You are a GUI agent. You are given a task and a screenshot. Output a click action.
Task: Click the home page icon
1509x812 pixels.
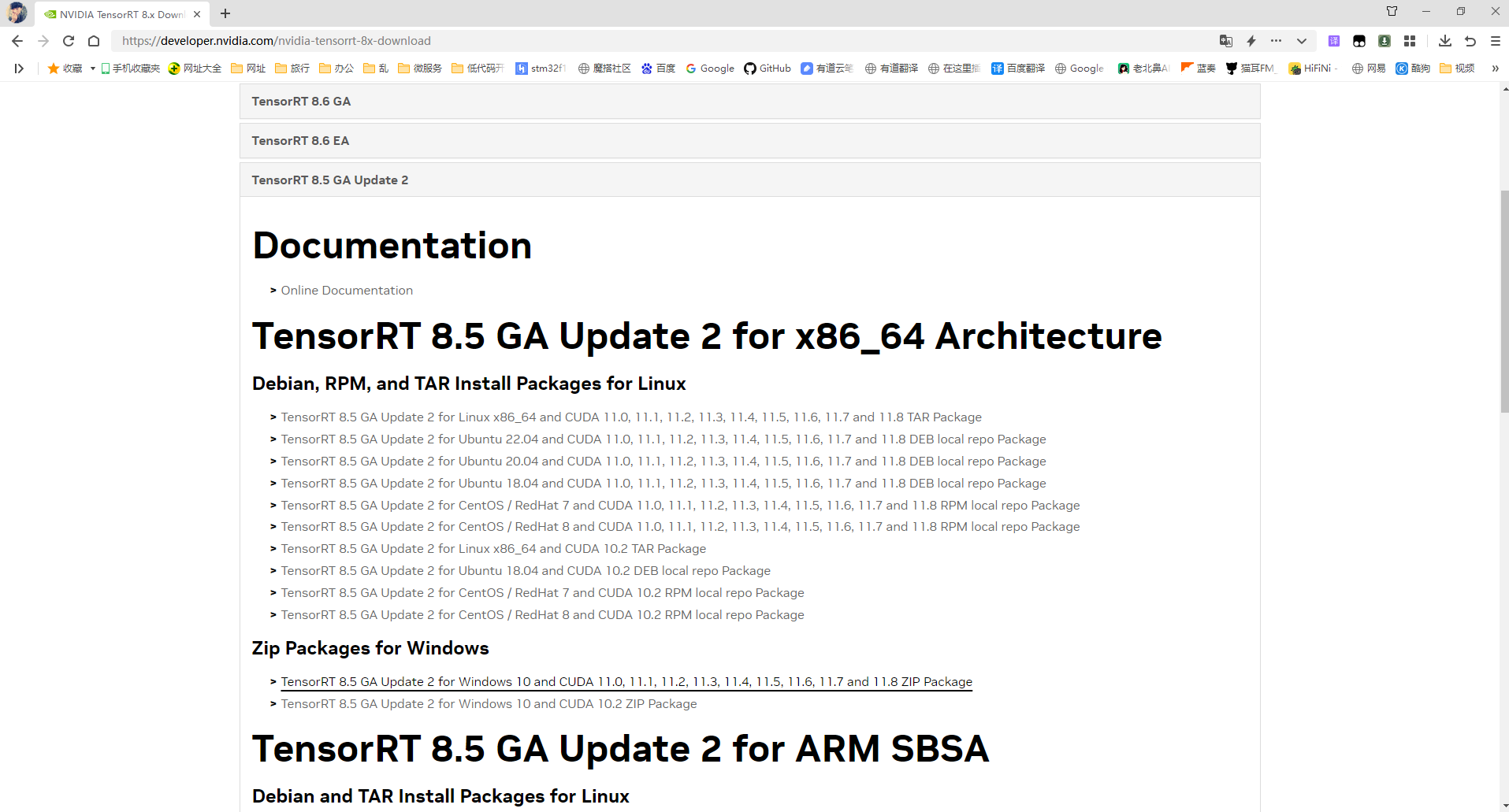coord(94,41)
